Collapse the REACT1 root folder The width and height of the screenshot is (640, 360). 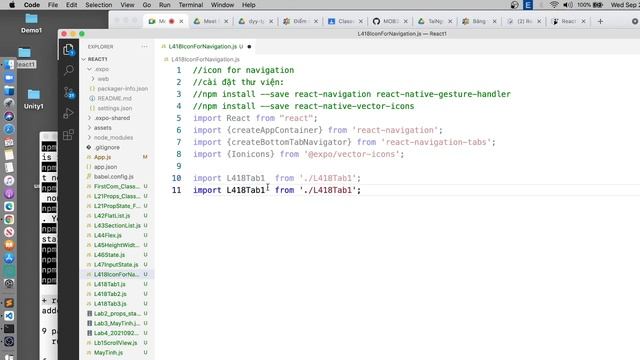click(x=84, y=59)
